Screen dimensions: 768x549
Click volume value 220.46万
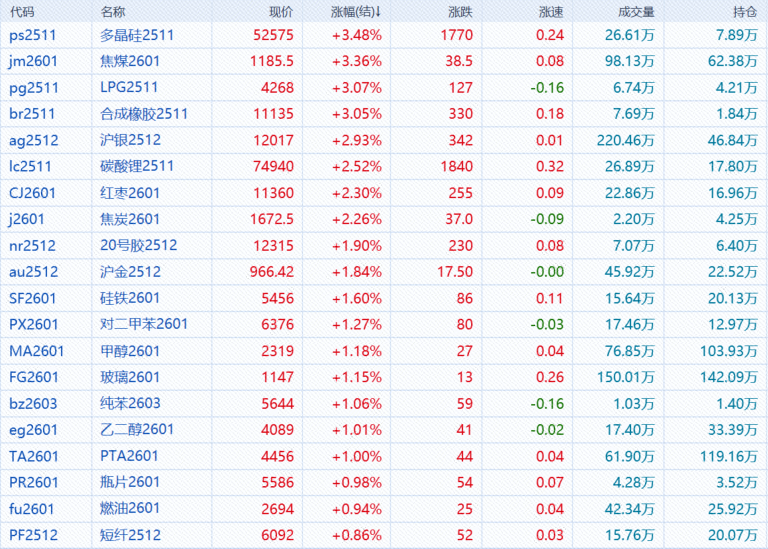625,141
